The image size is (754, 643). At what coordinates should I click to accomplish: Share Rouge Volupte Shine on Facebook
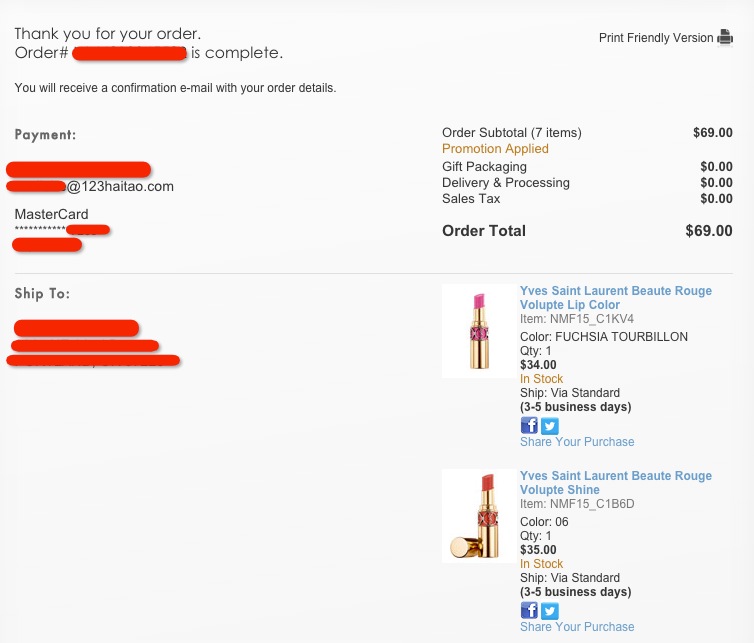pos(529,611)
